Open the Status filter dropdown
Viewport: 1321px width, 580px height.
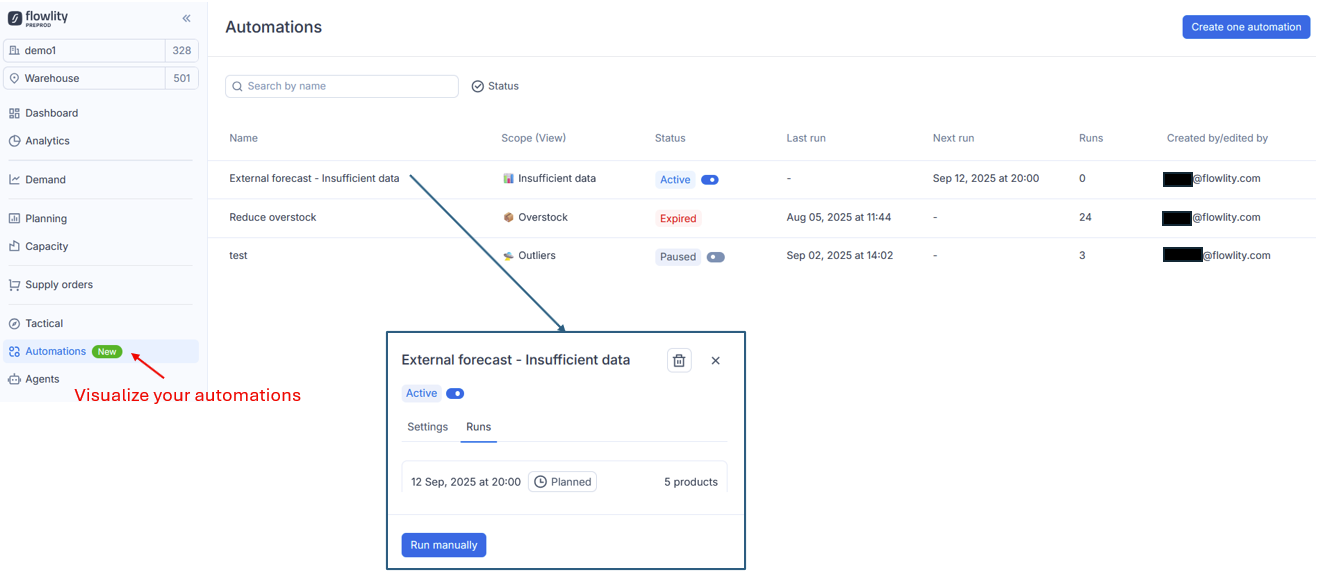point(495,87)
